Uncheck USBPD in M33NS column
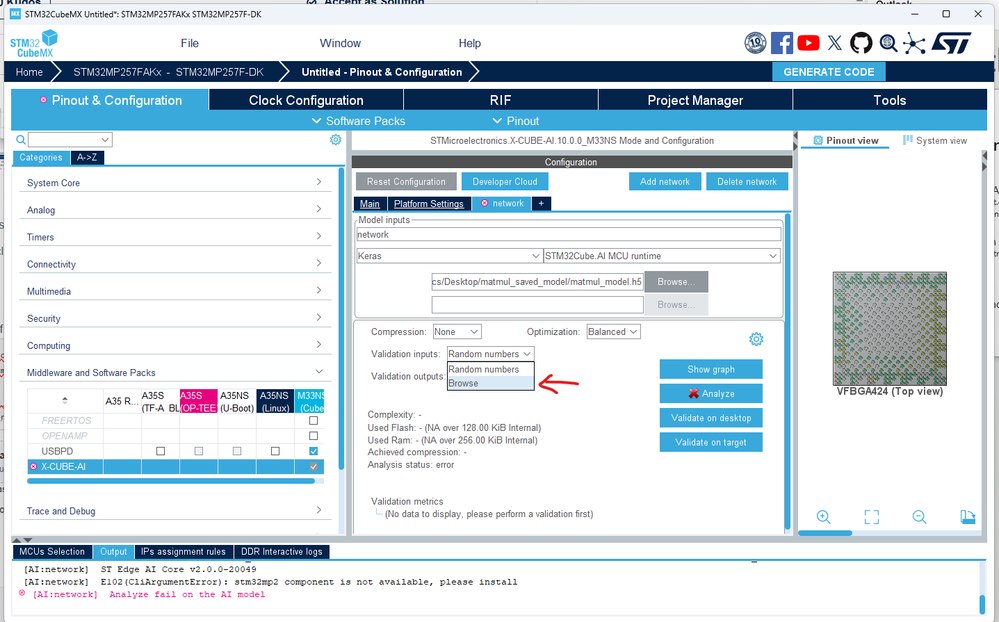The height and width of the screenshot is (622, 999). 313,451
